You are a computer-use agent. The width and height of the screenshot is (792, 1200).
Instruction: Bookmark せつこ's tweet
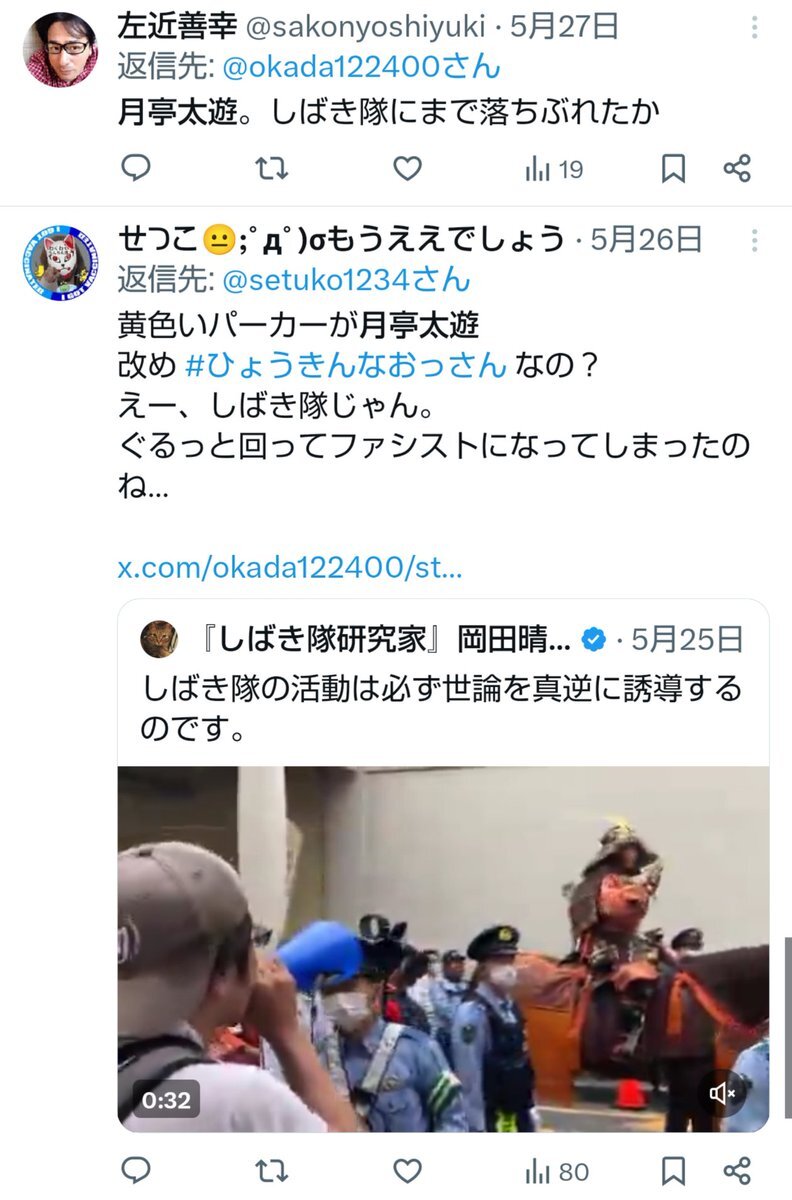click(674, 1170)
